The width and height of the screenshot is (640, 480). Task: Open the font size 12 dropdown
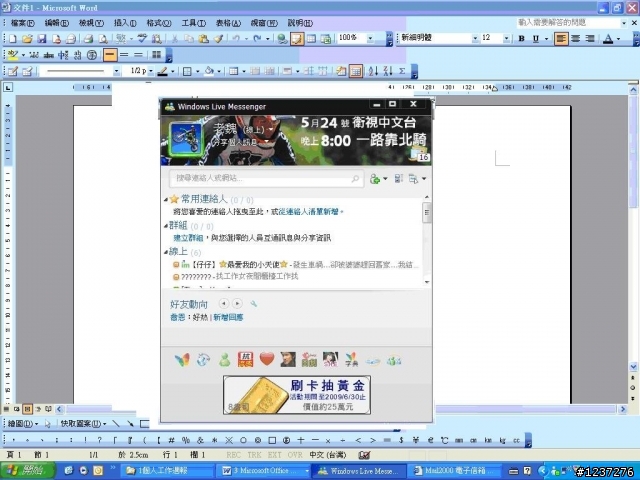506,38
